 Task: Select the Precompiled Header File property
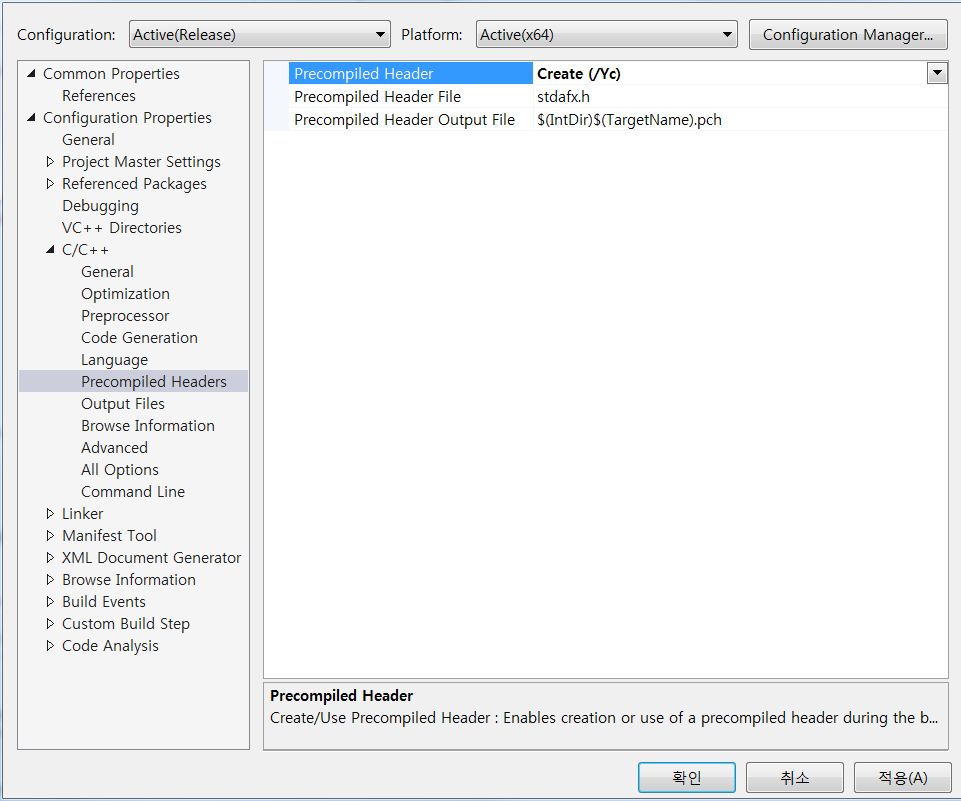click(411, 97)
